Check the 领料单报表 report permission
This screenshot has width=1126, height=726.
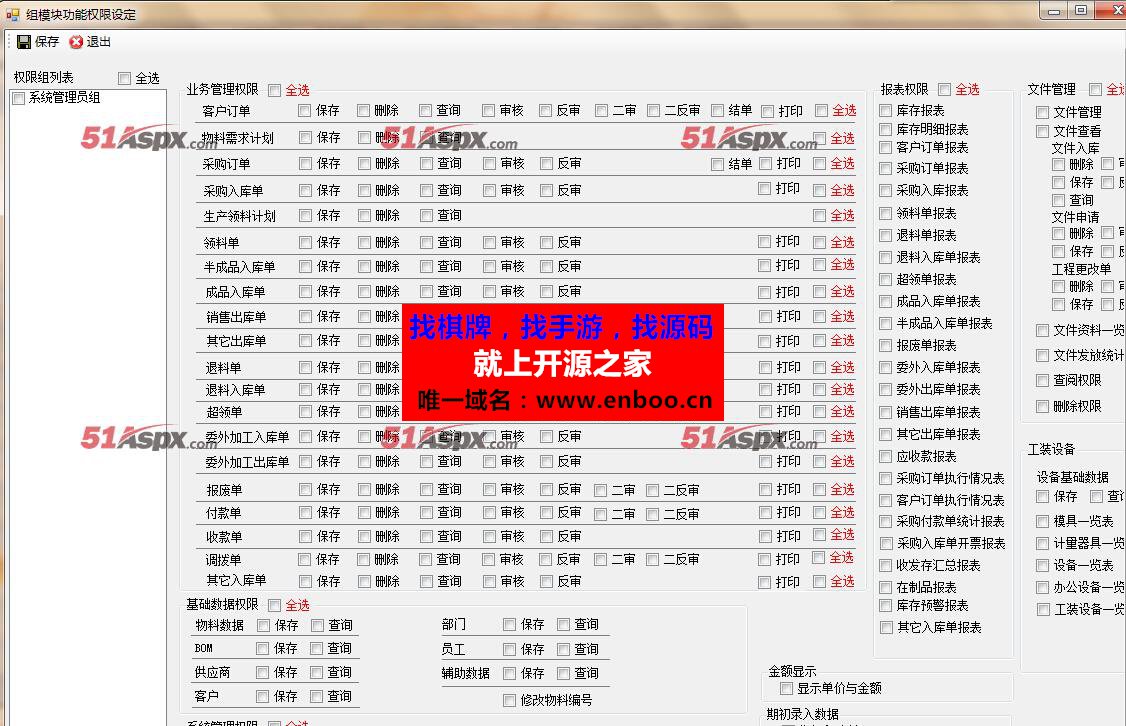886,213
